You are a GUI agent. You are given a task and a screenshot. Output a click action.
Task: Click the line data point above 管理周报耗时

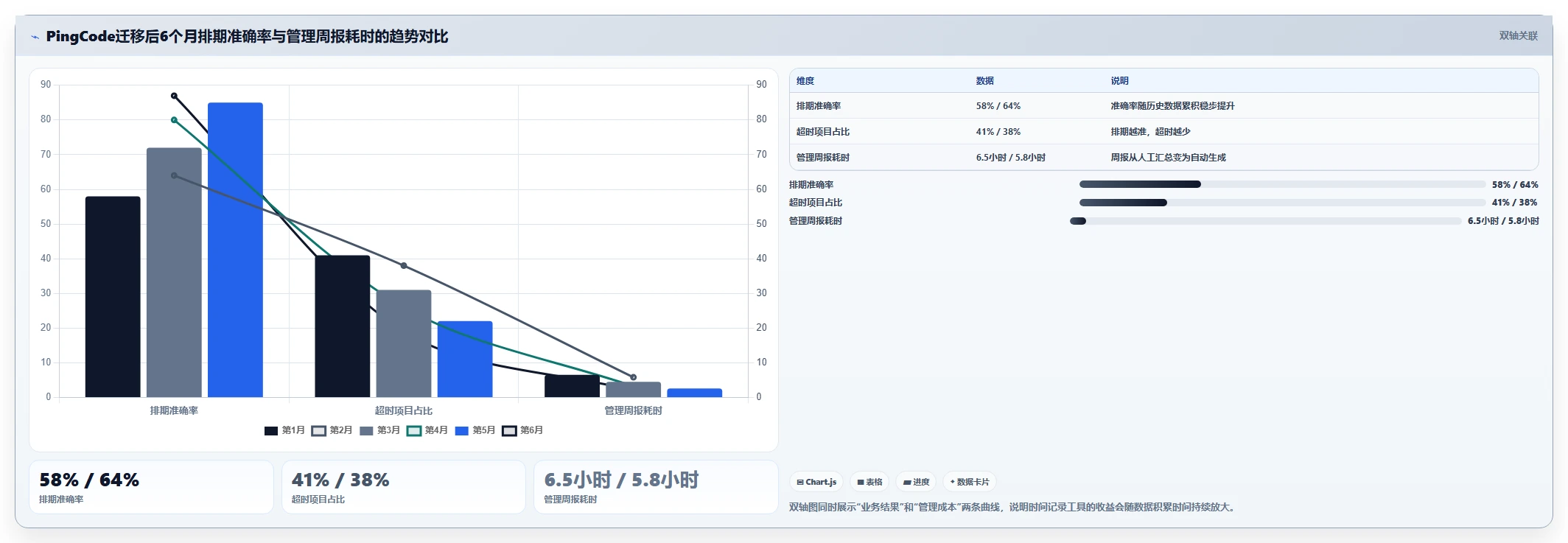click(x=633, y=377)
